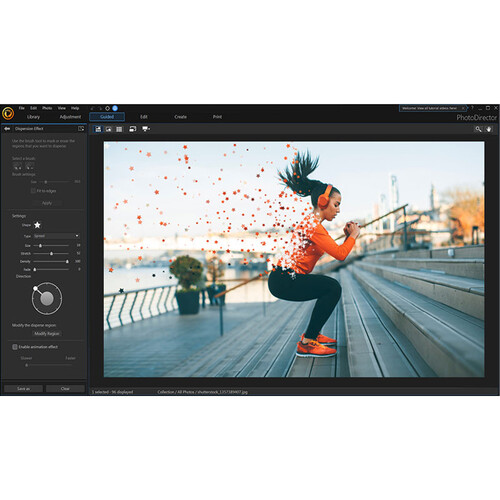Image resolution: width=500 pixels, height=500 pixels.
Task: Click the Density slider handle
Action: coord(67,262)
